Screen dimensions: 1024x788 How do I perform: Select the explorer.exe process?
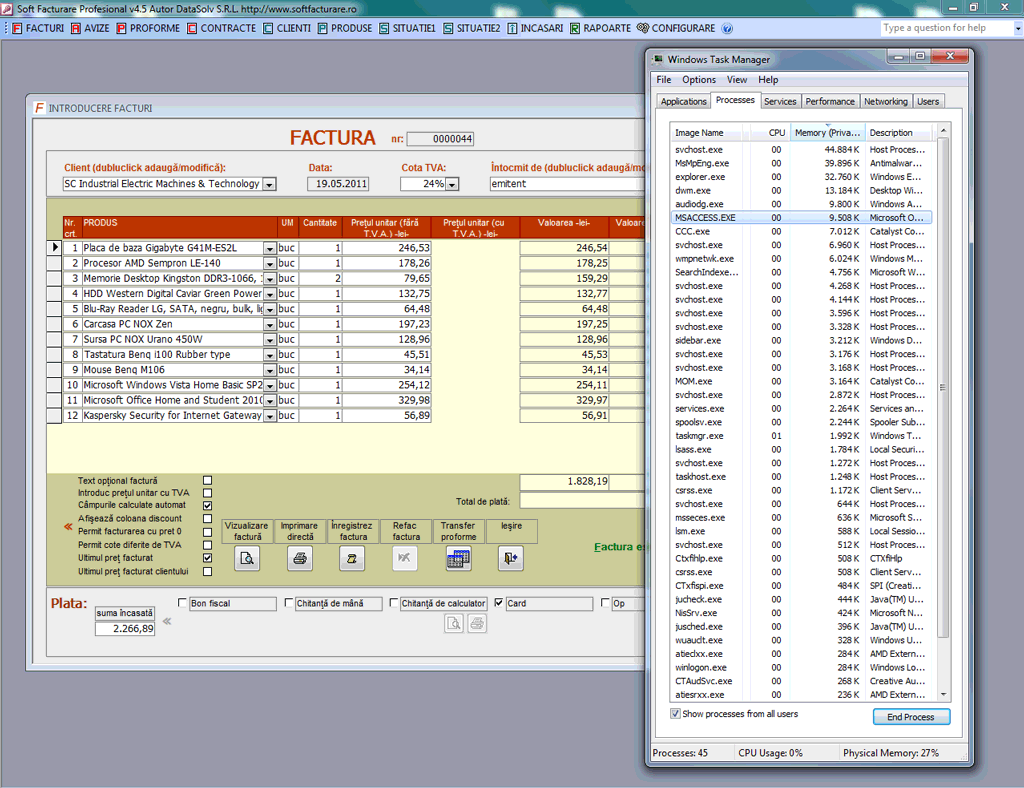[801, 177]
